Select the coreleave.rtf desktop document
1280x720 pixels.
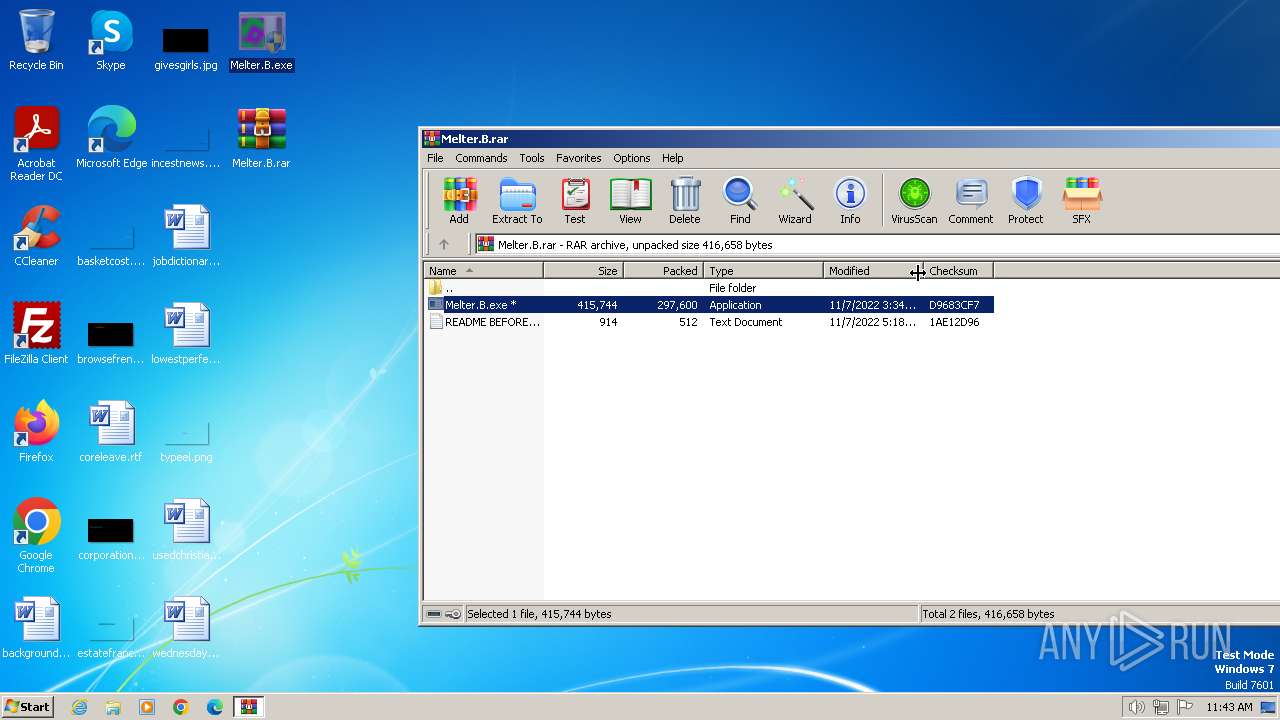(x=111, y=432)
